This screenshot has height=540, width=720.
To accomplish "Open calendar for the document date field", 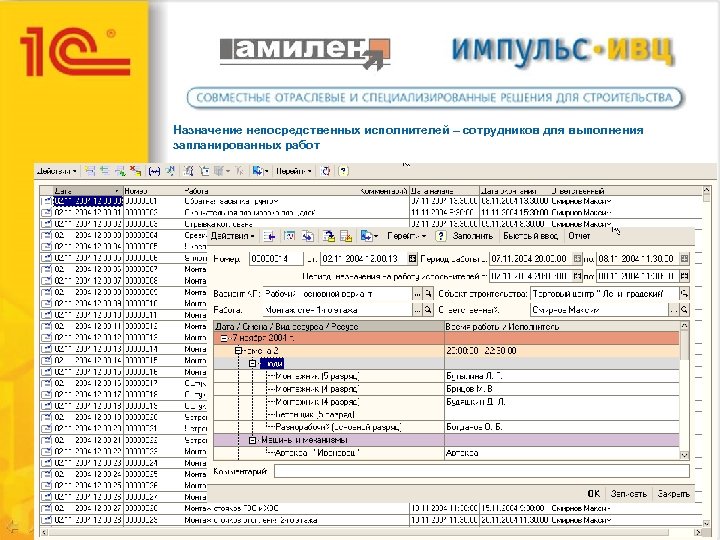I will [x=412, y=259].
